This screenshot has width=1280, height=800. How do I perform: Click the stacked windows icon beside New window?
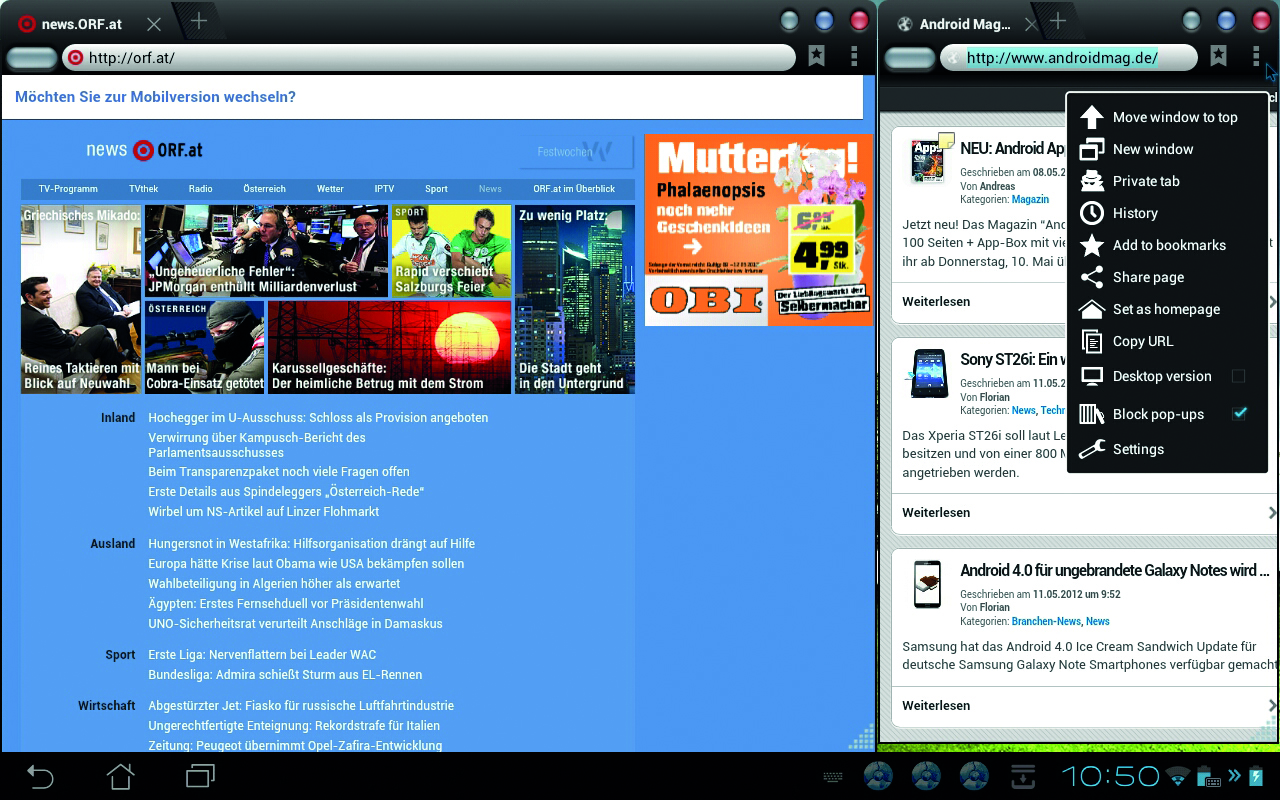click(1091, 149)
